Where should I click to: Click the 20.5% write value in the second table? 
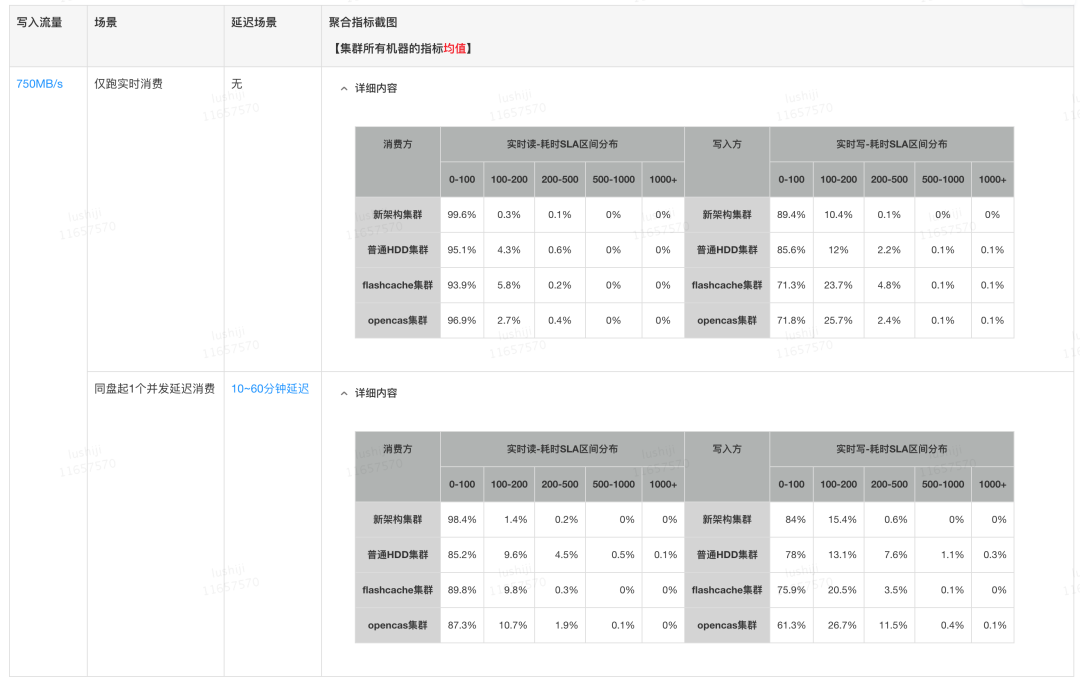pyautogui.click(x=842, y=590)
